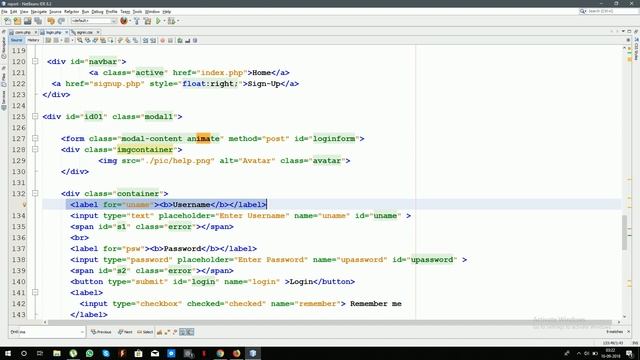Viewport: 640px width, 360px height.
Task: Open the Window menu
Action: click(x=152, y=12)
